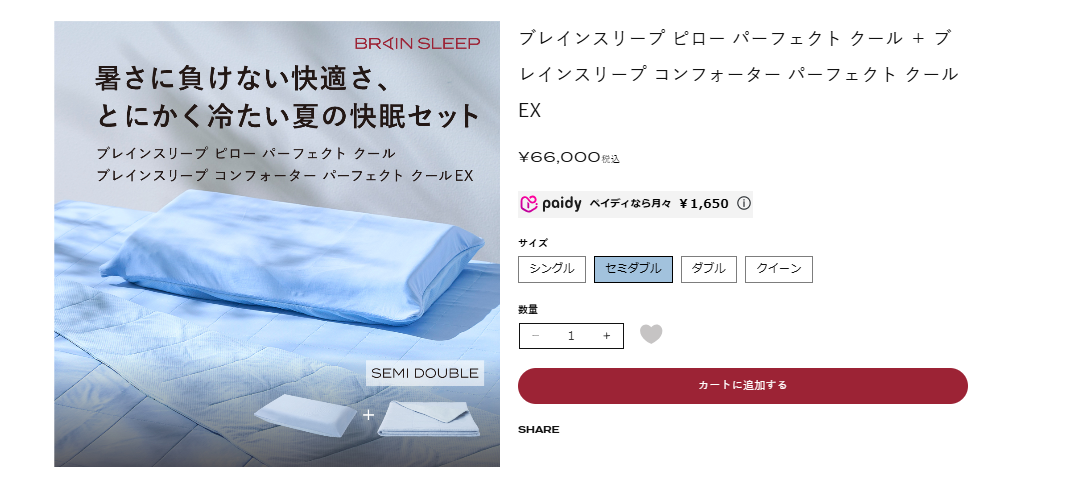Select the ダブル size option
The height and width of the screenshot is (490, 1085).
coord(709,269)
